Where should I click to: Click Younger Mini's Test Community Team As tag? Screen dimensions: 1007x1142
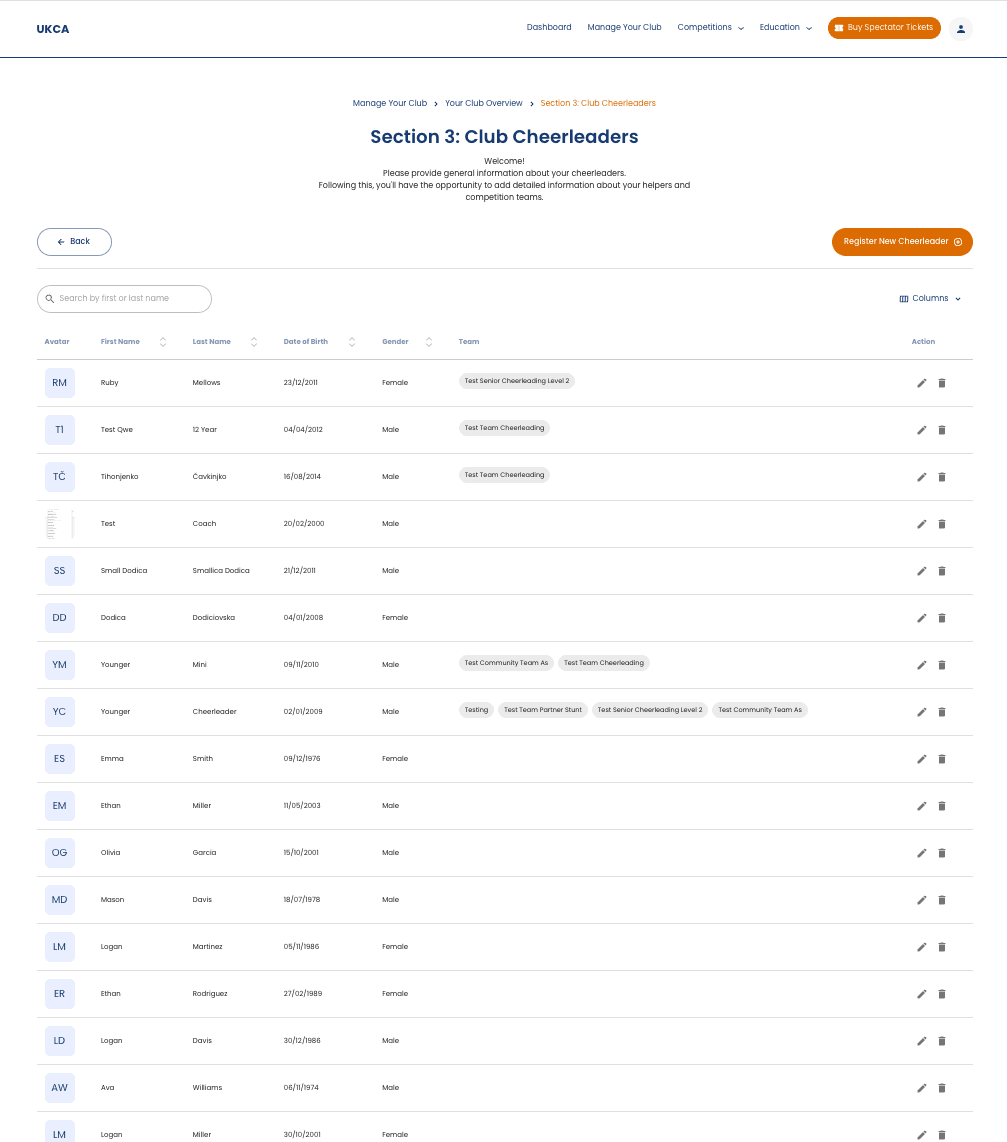pyautogui.click(x=506, y=663)
